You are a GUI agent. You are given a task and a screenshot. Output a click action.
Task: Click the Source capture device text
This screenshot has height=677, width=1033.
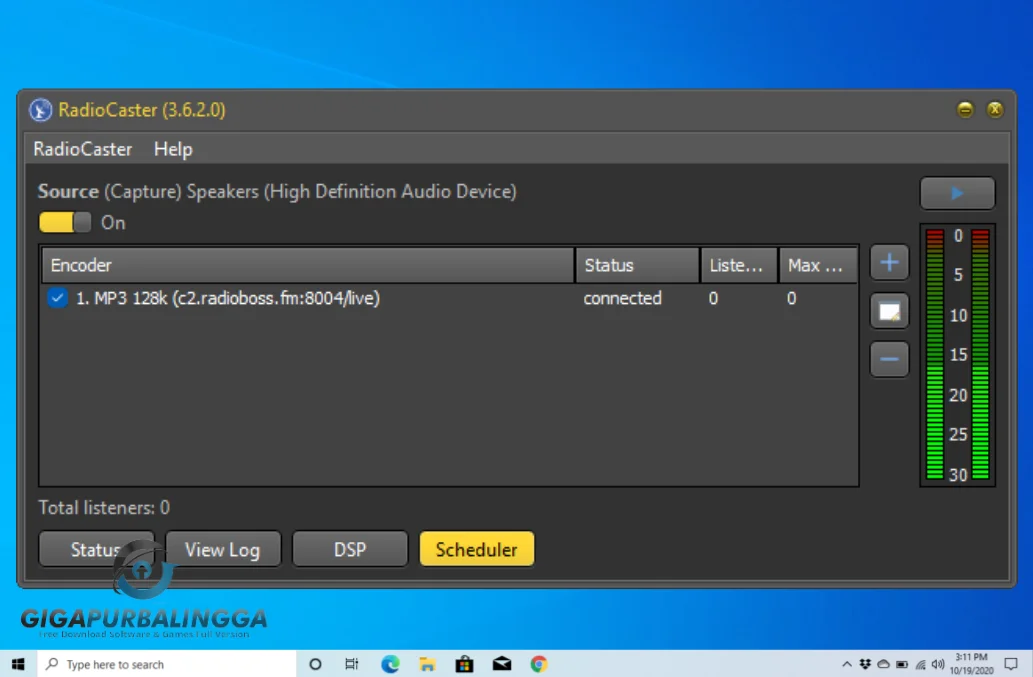tap(277, 191)
